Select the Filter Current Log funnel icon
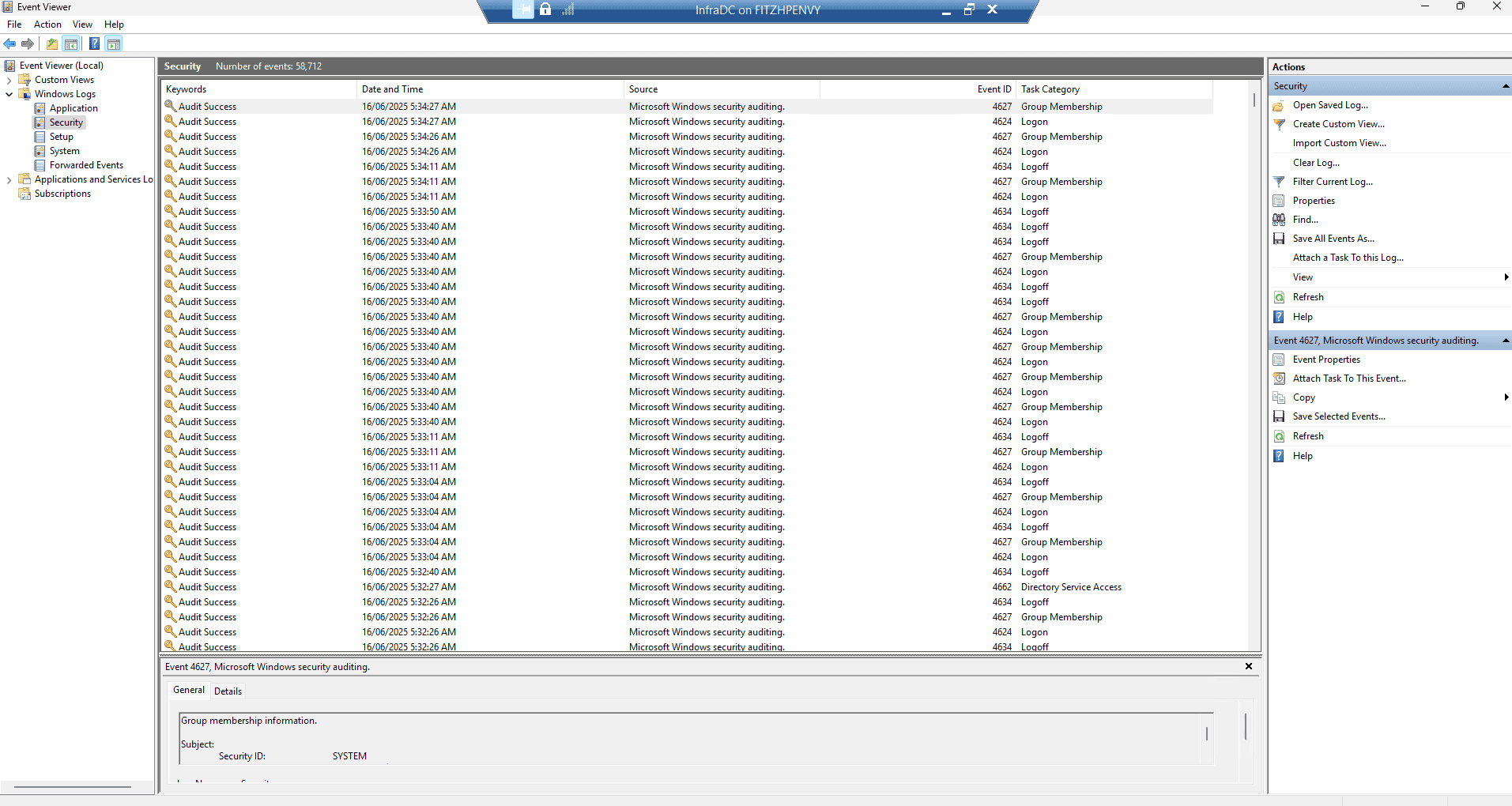Image resolution: width=1512 pixels, height=806 pixels. coord(1280,181)
